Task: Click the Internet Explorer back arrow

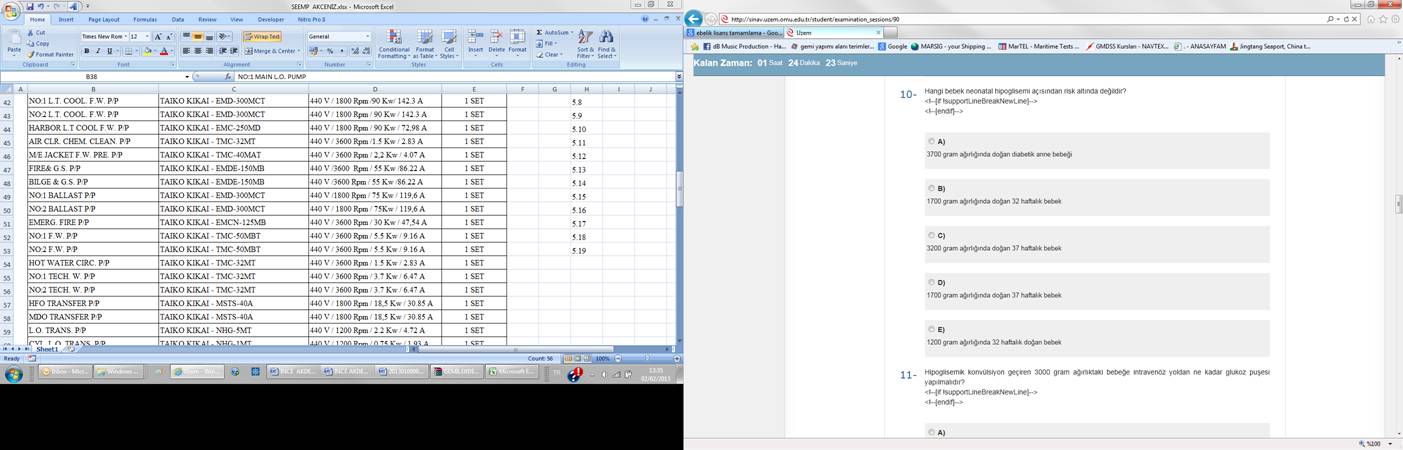Action: (x=694, y=18)
